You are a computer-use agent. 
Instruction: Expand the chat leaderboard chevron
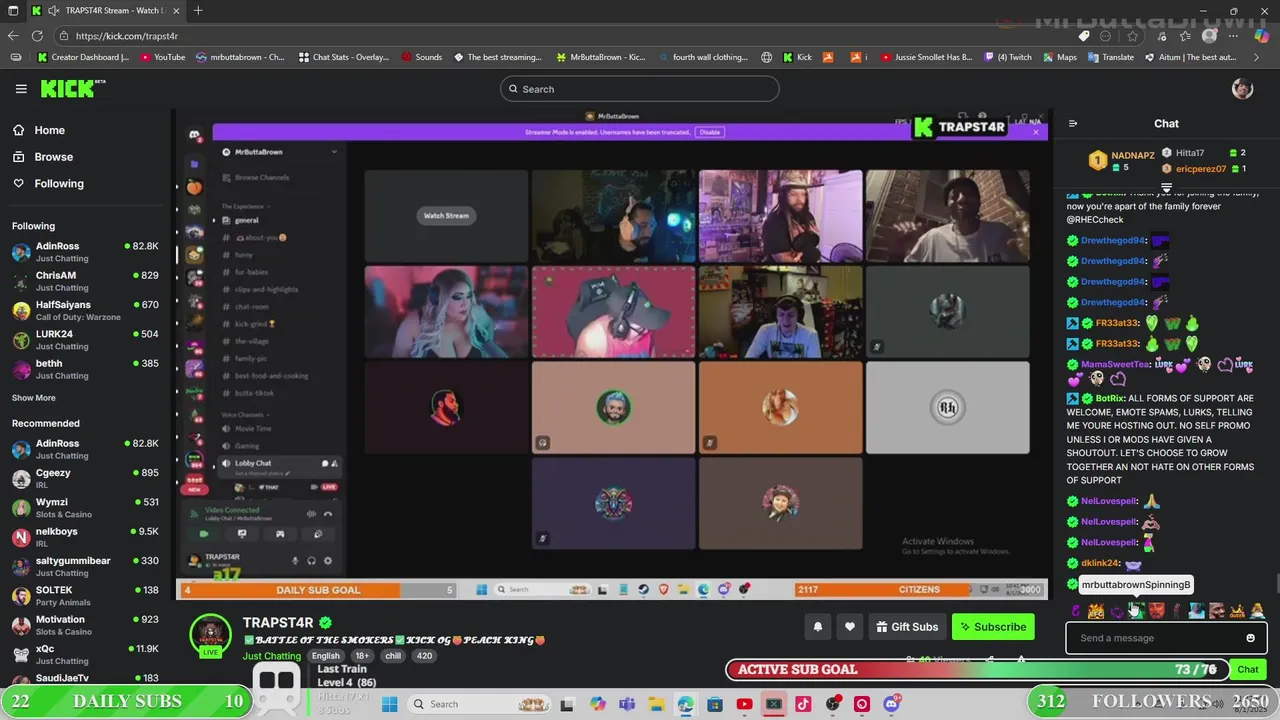pyautogui.click(x=1166, y=188)
